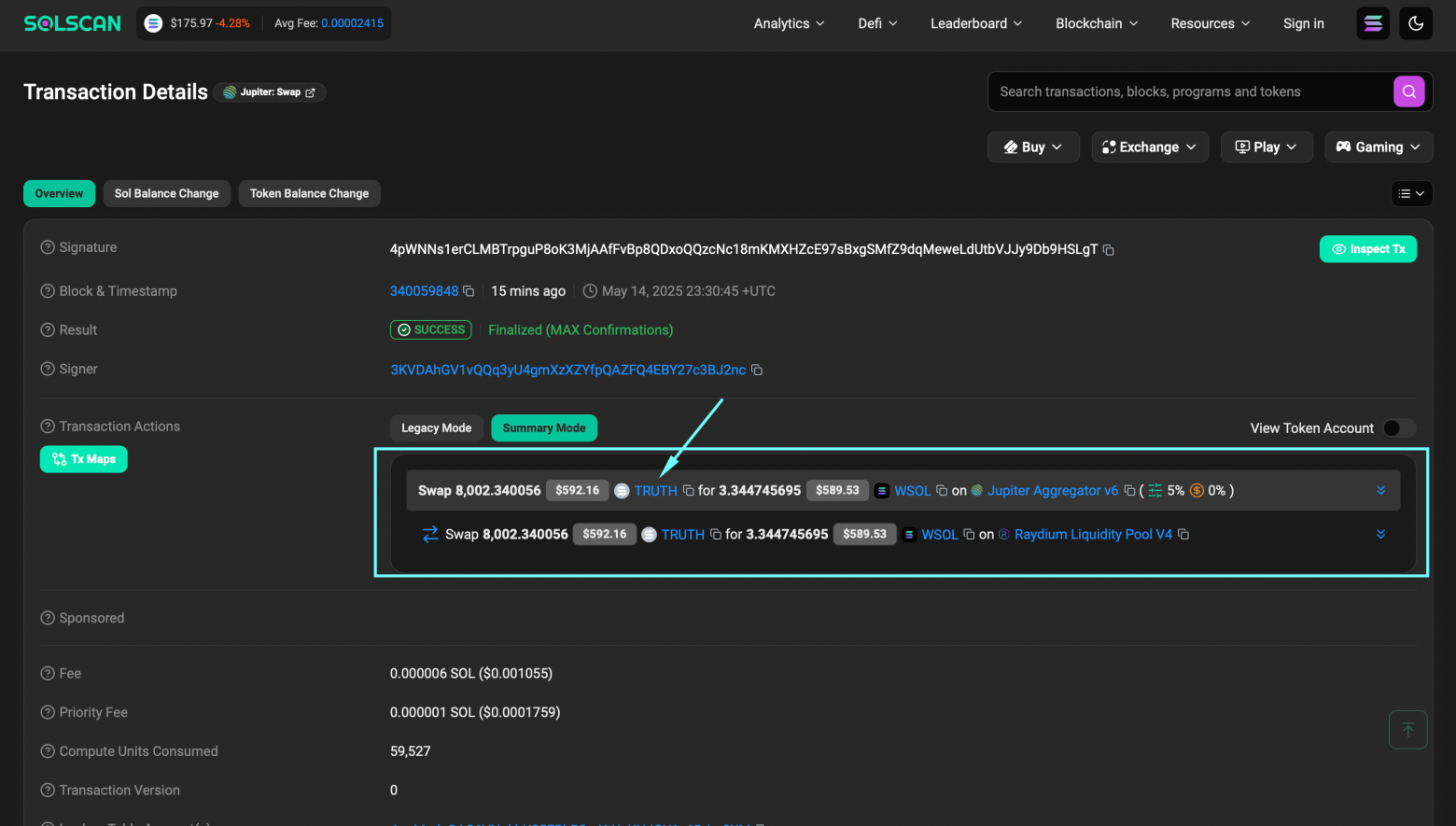Click the Solana network icon in header
The image size is (1456, 826).
(x=1373, y=23)
